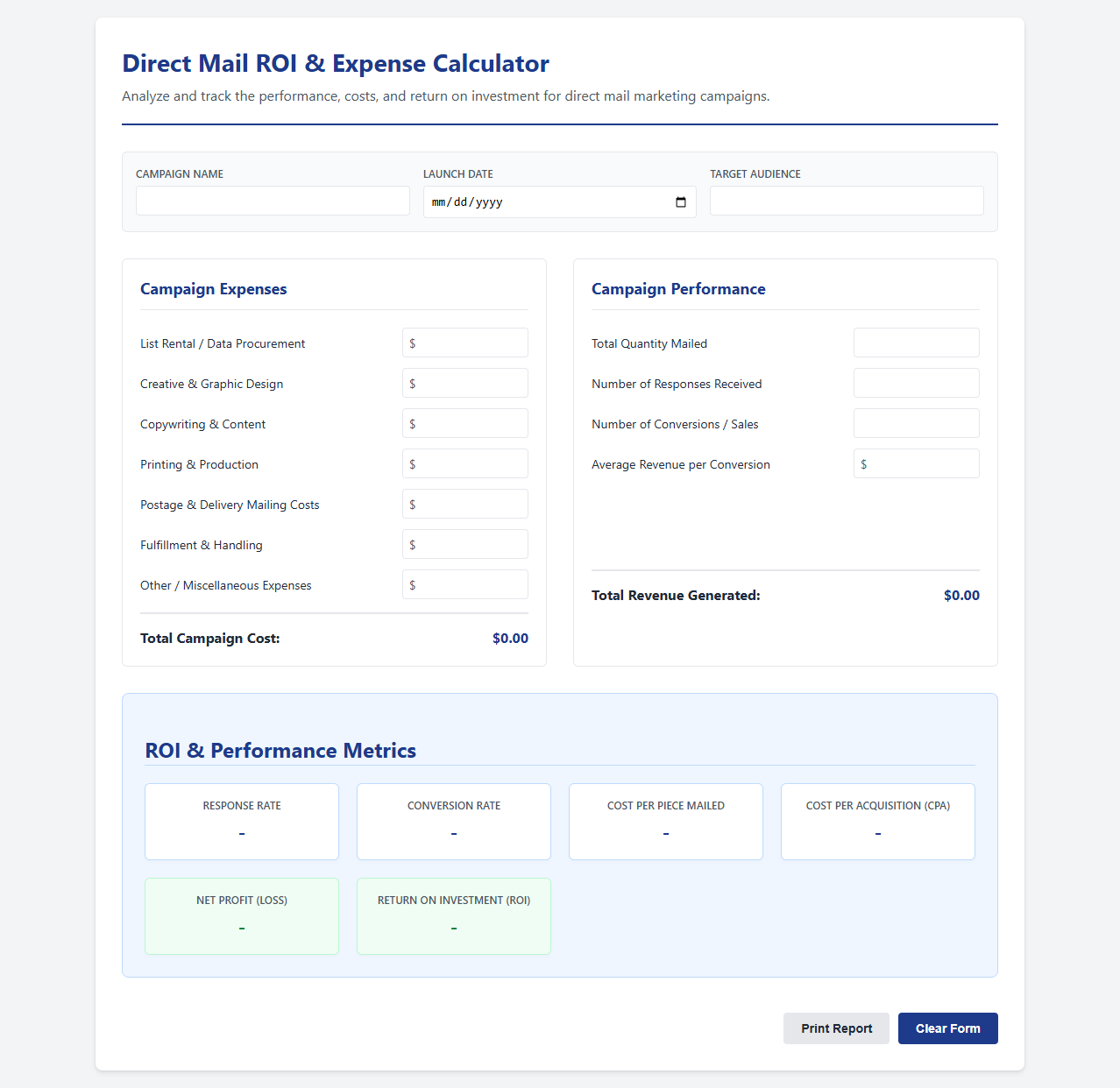Click the 'Copywriting & Content' label
Image resolution: width=1120 pixels, height=1088 pixels.
202,424
